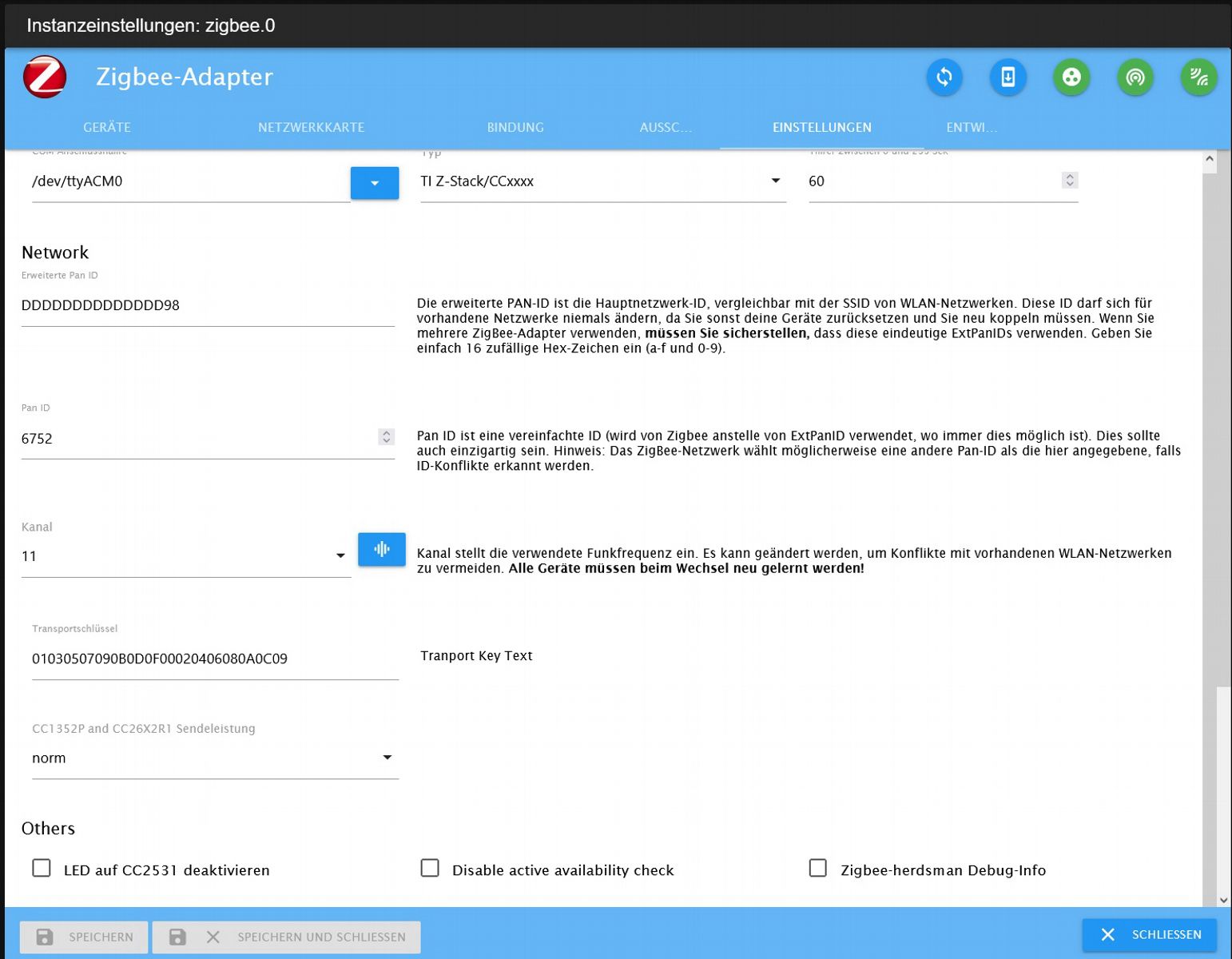
Task: Click the Zigbee-Adapter title text
Action: 185,77
